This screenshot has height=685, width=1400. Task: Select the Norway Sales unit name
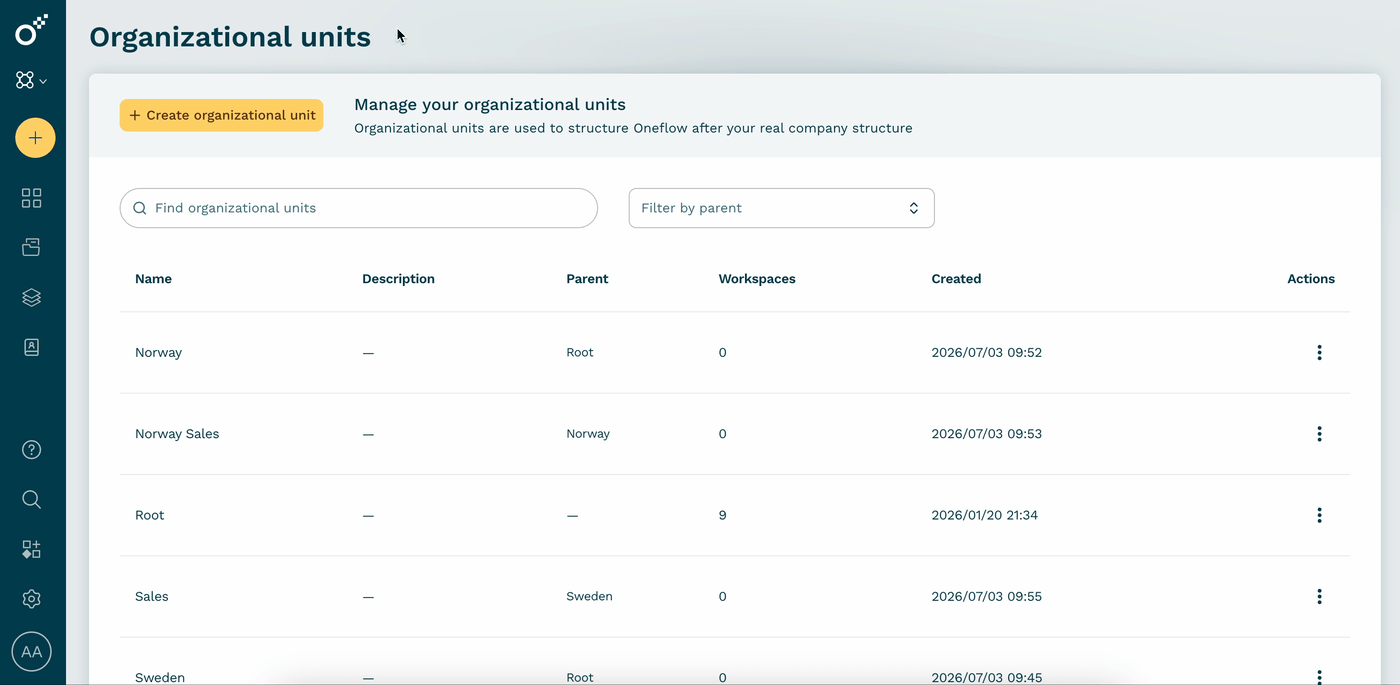pos(177,434)
